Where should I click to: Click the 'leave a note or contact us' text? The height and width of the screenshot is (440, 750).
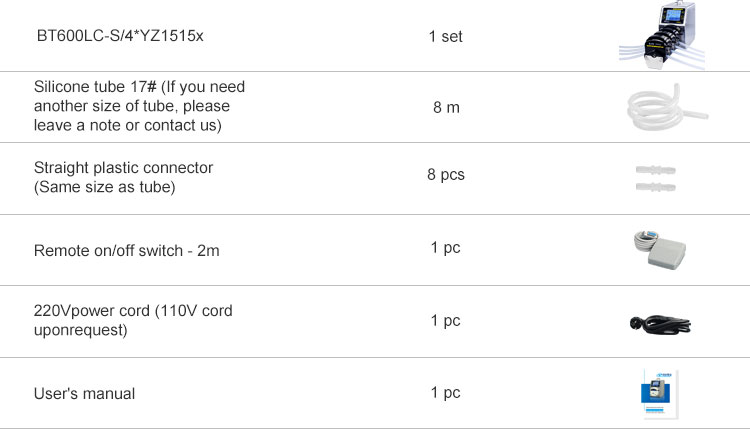click(128, 125)
